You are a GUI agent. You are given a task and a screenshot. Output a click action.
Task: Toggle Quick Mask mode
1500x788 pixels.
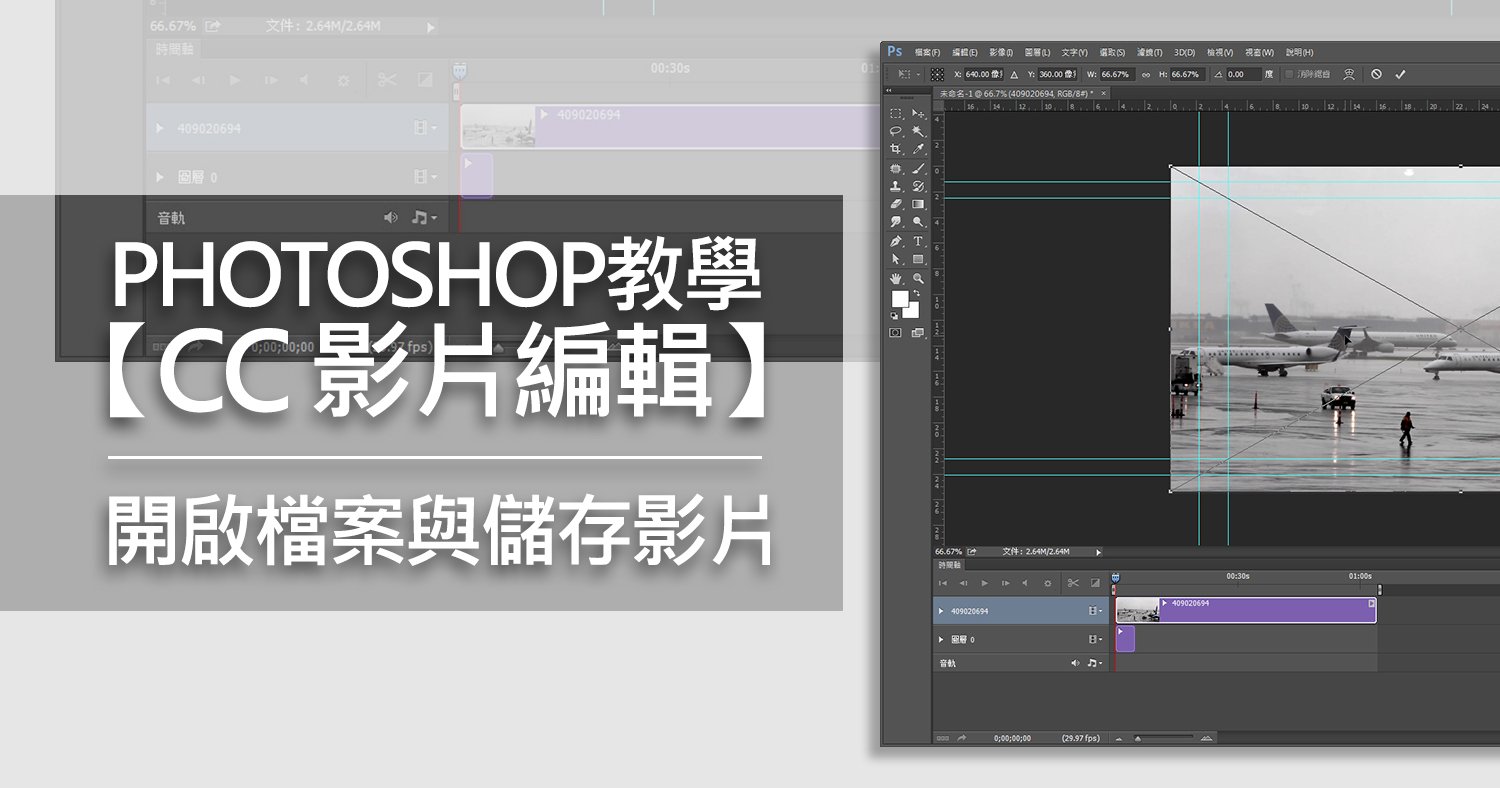tap(895, 332)
